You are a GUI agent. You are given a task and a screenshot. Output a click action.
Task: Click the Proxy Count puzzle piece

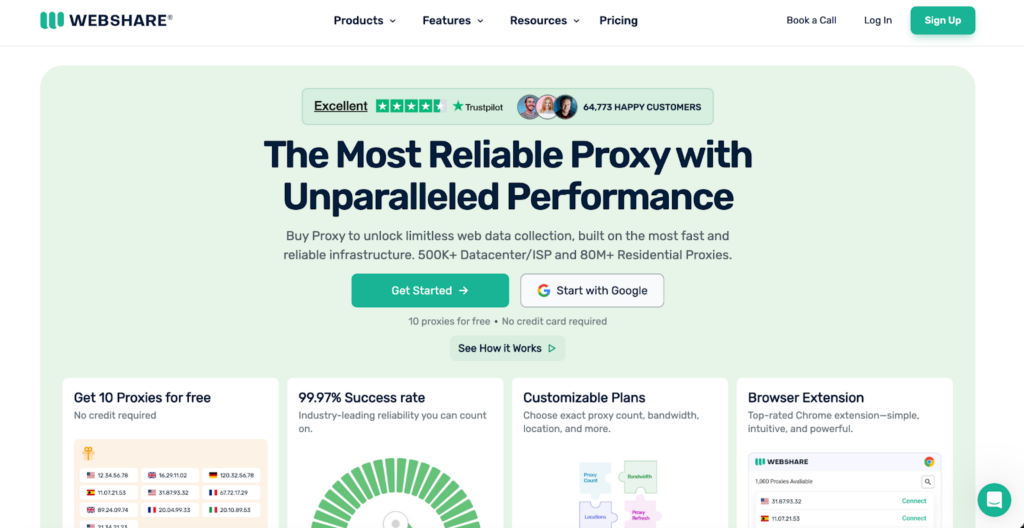click(x=591, y=479)
